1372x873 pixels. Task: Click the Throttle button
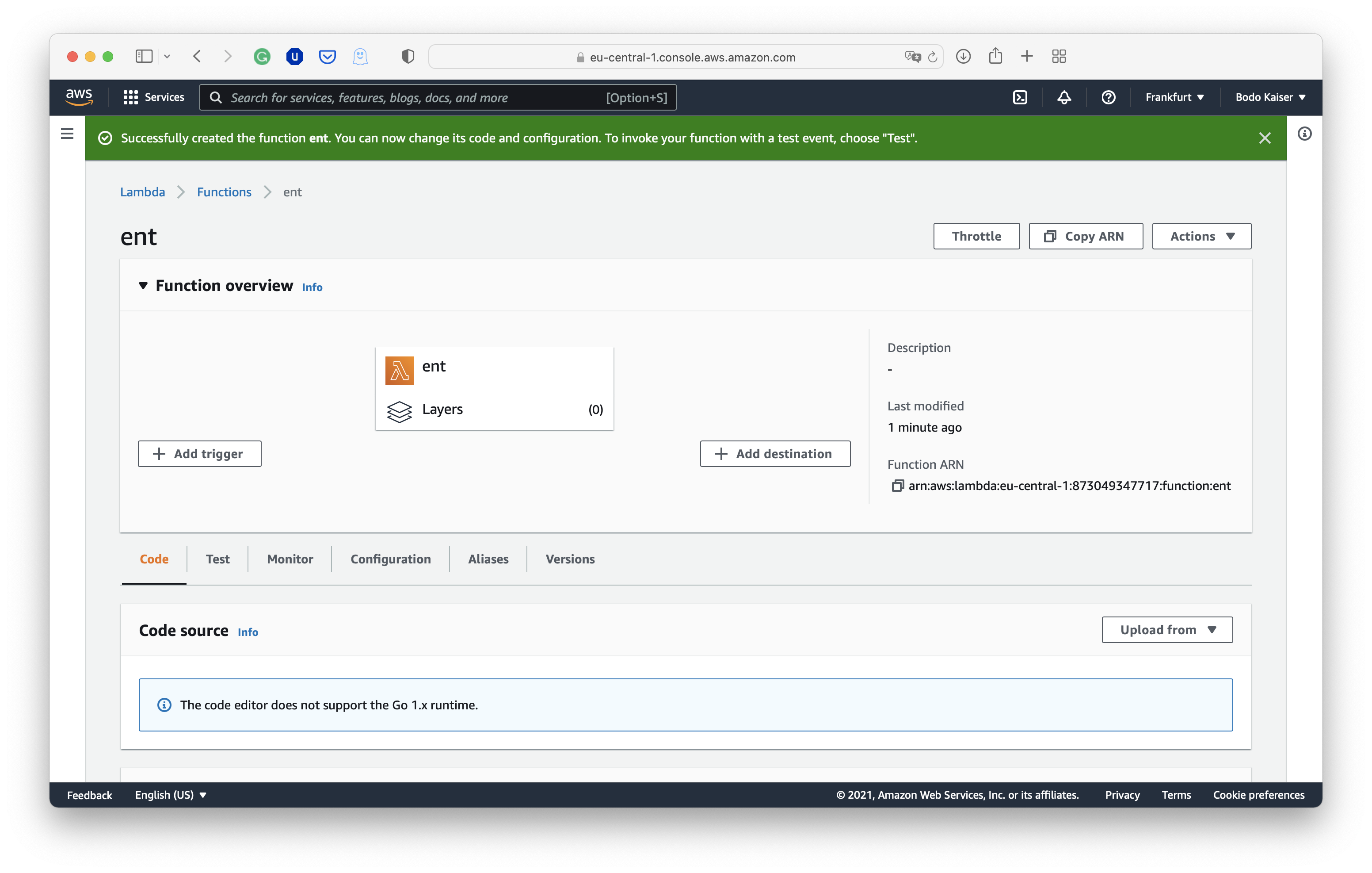[976, 236]
